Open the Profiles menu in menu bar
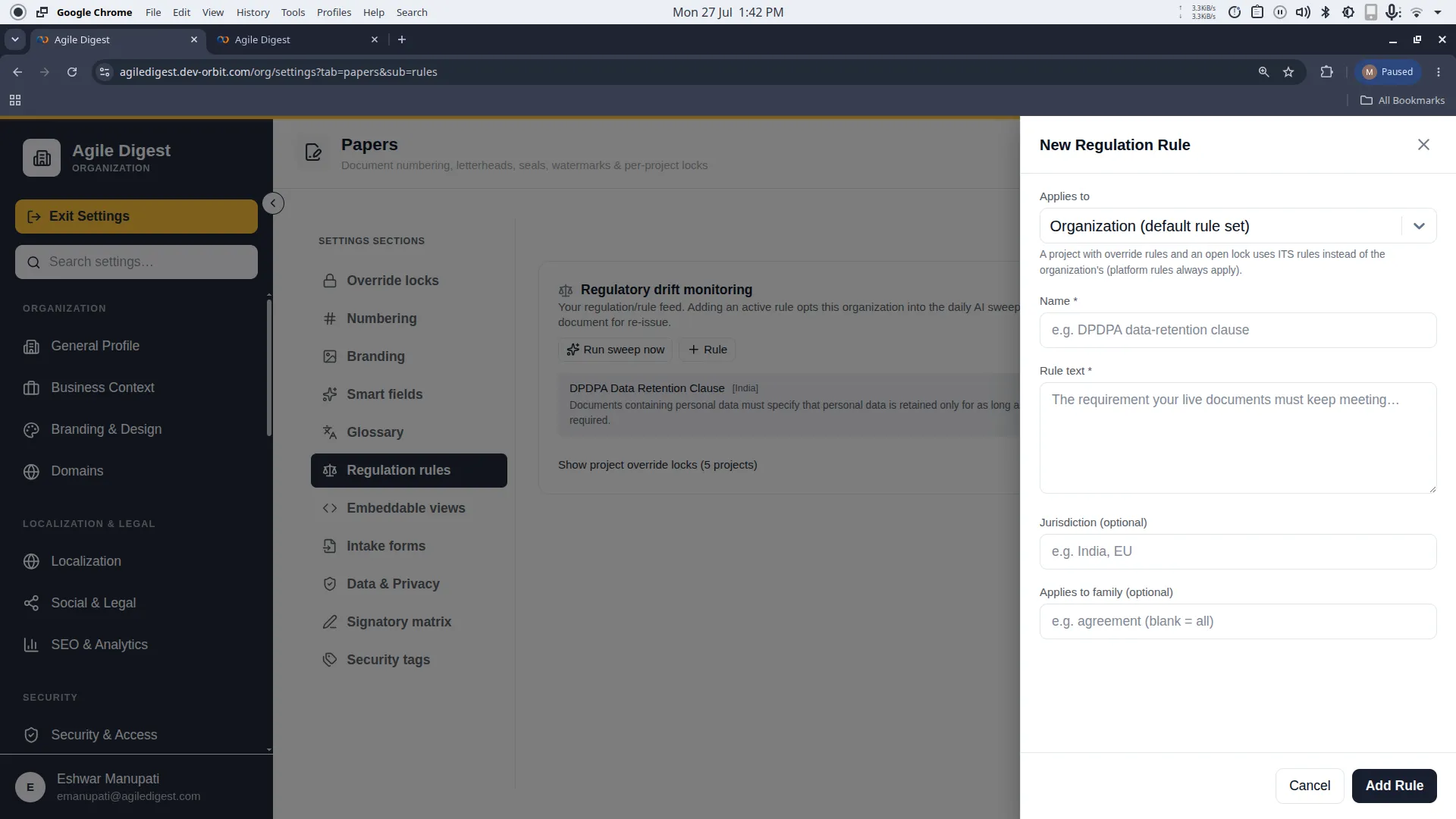The image size is (1456, 819). point(334,12)
